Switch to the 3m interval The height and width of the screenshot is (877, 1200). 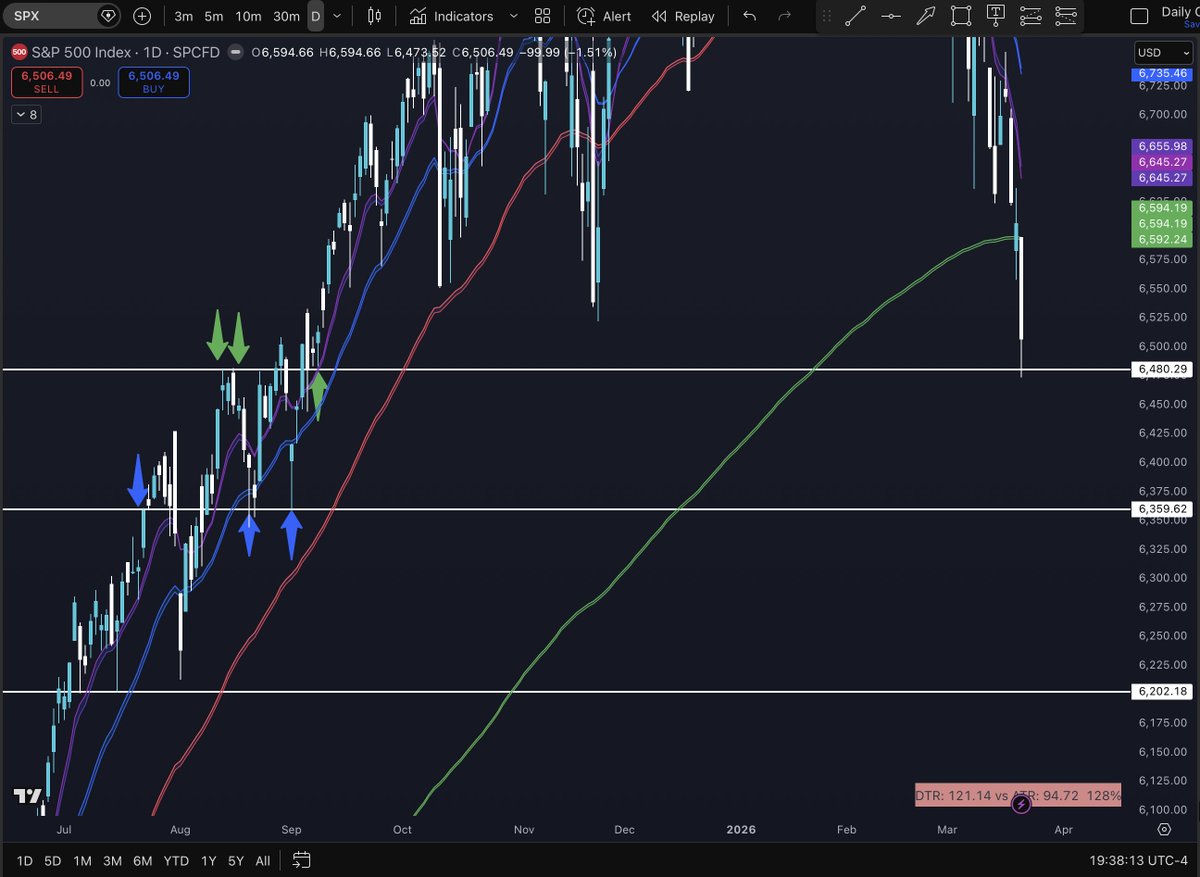pyautogui.click(x=184, y=16)
